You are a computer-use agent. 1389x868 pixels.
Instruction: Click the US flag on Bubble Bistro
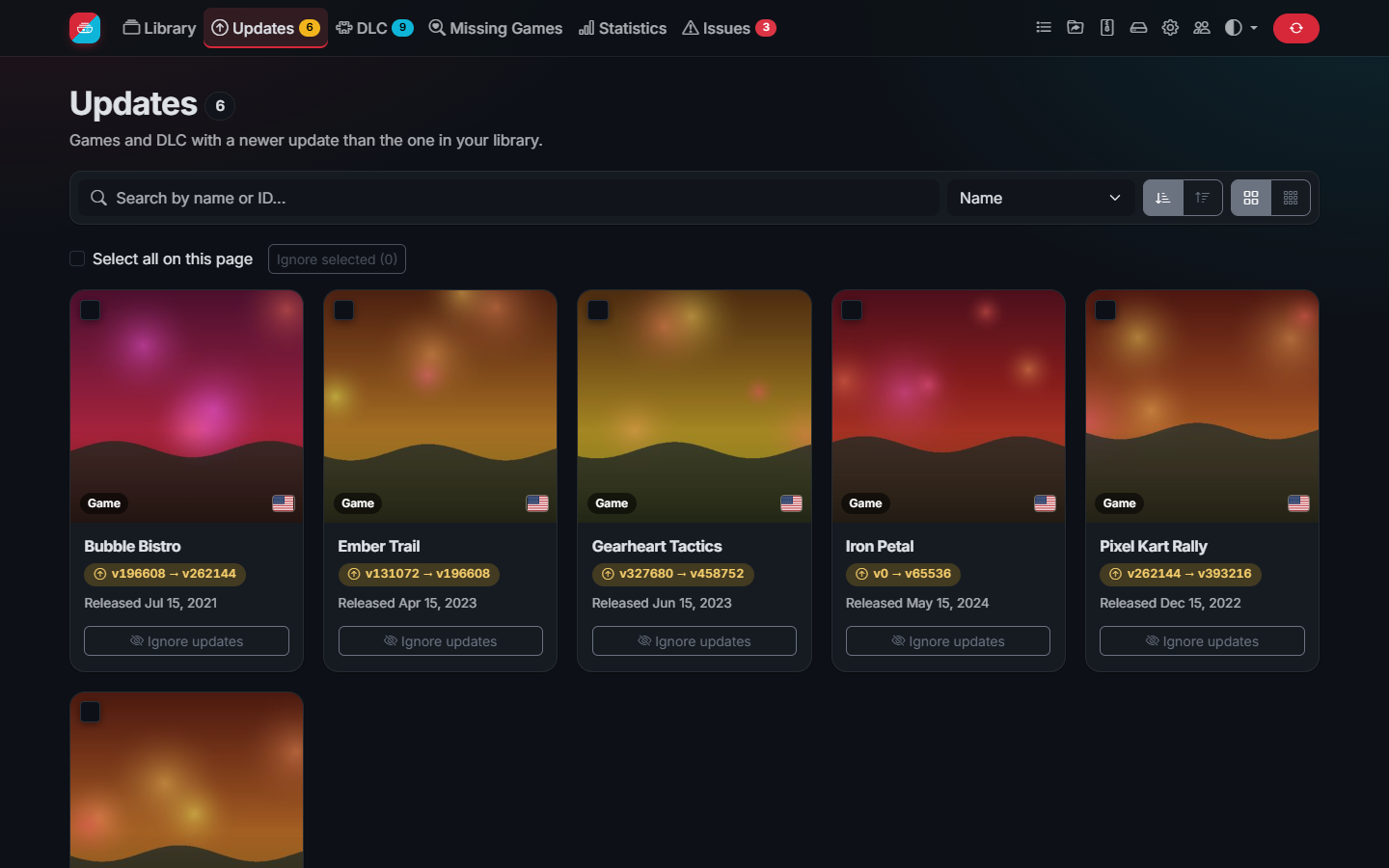click(x=283, y=503)
